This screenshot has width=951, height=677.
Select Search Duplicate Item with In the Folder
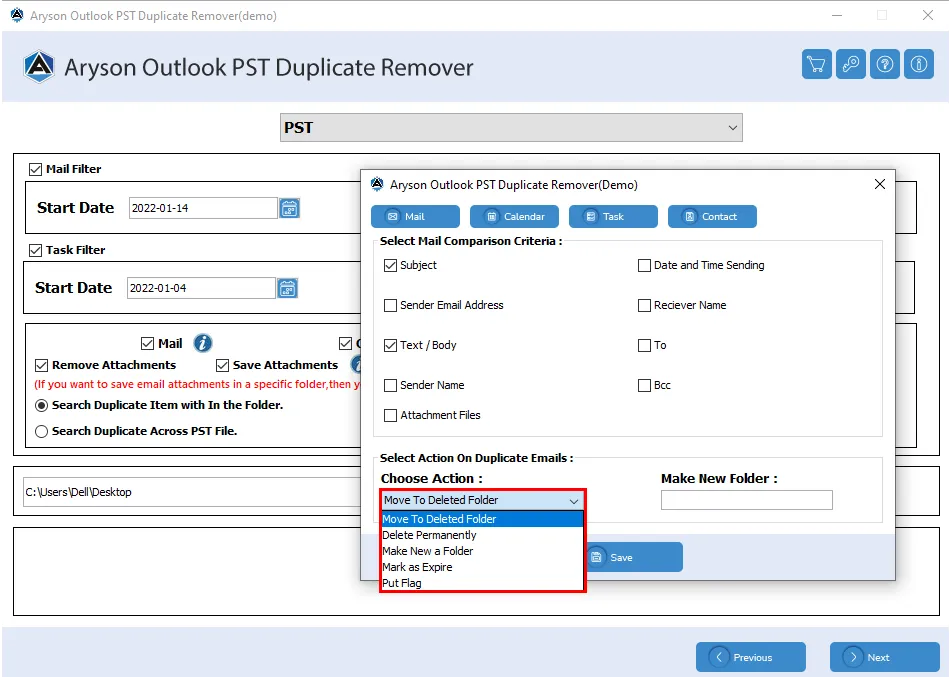pos(41,405)
